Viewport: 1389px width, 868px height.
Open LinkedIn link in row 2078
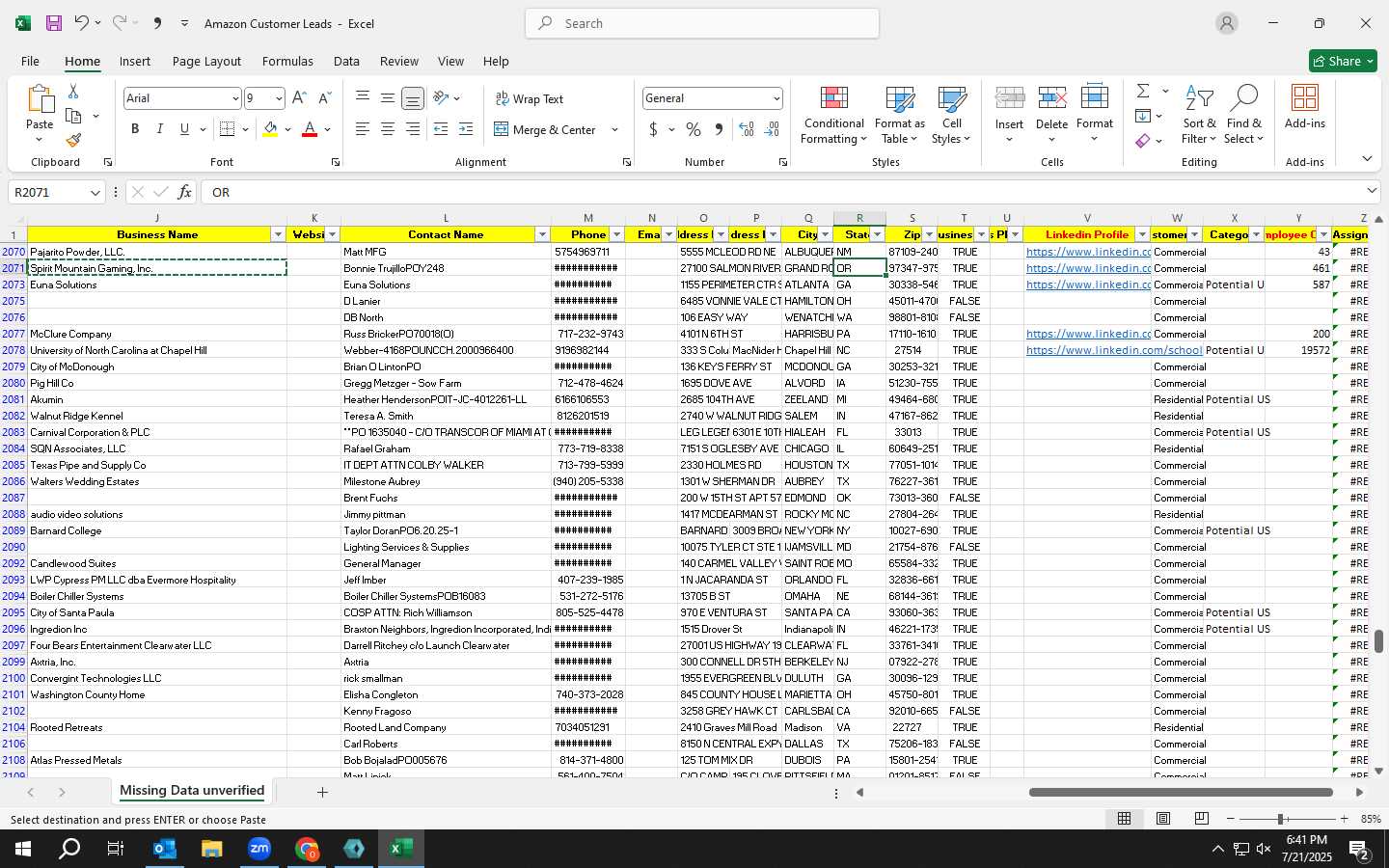coord(1114,350)
